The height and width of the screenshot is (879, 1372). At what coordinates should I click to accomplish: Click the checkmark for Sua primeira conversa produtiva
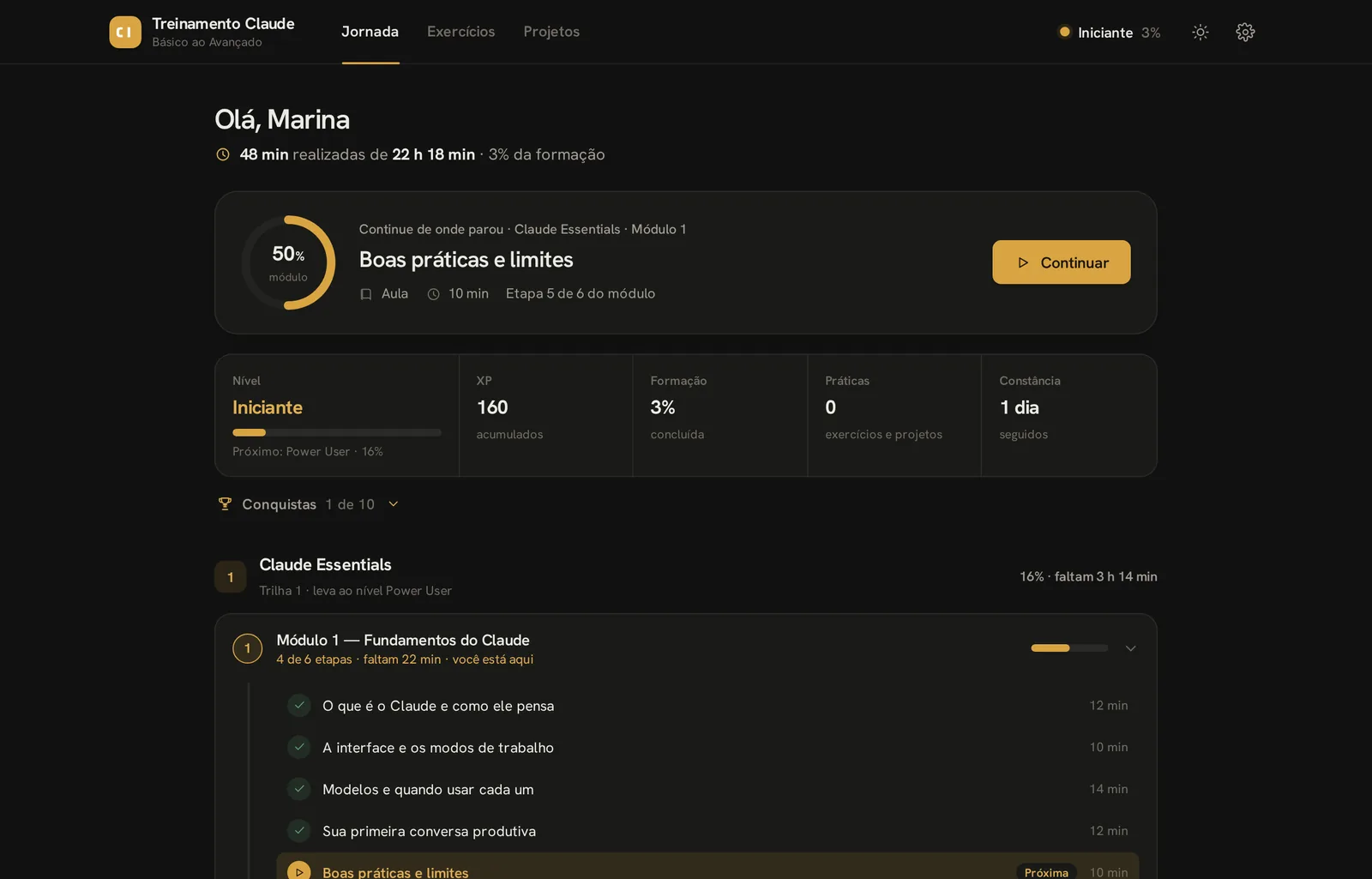299,830
